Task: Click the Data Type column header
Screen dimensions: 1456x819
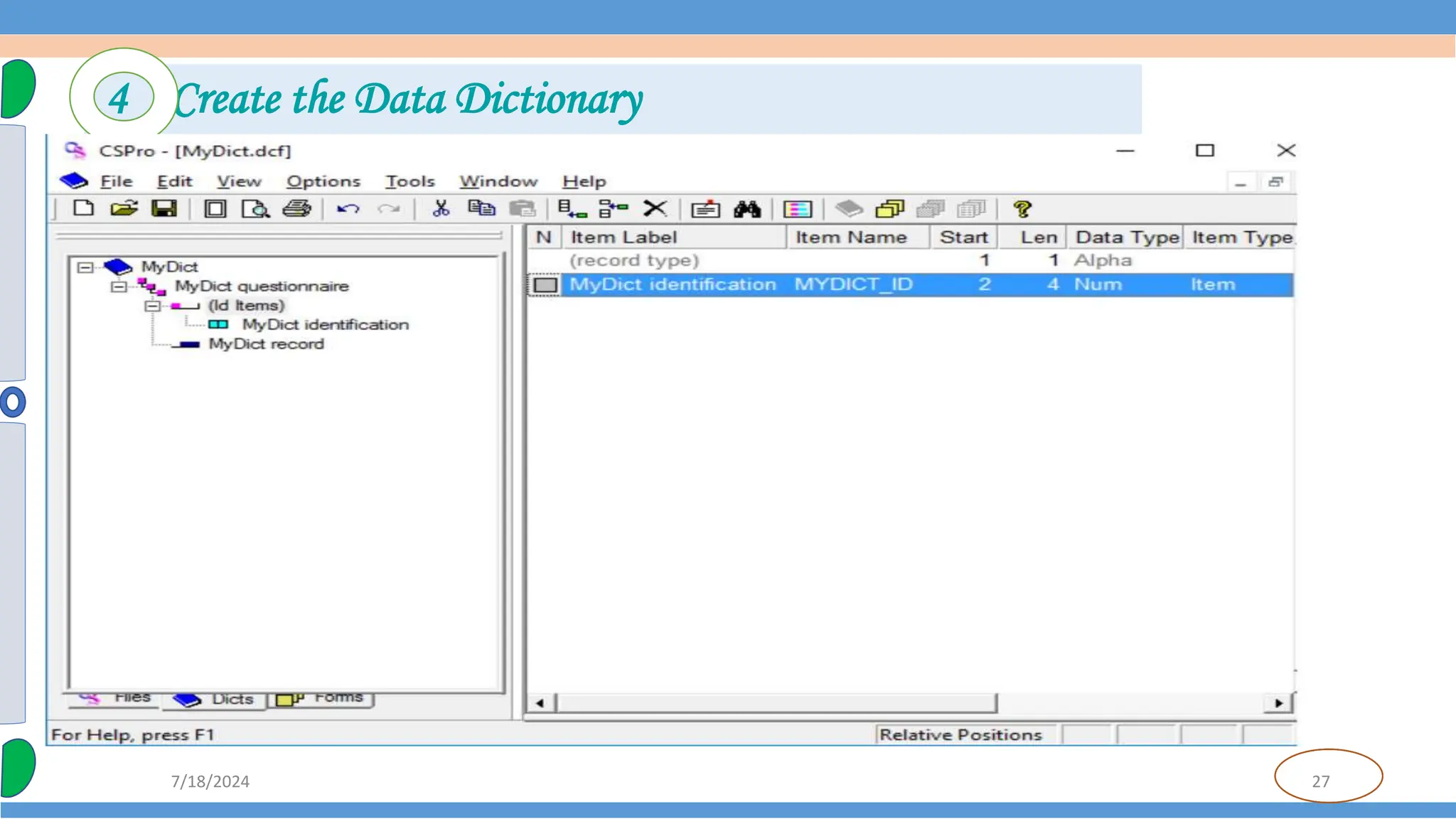Action: click(x=1125, y=237)
